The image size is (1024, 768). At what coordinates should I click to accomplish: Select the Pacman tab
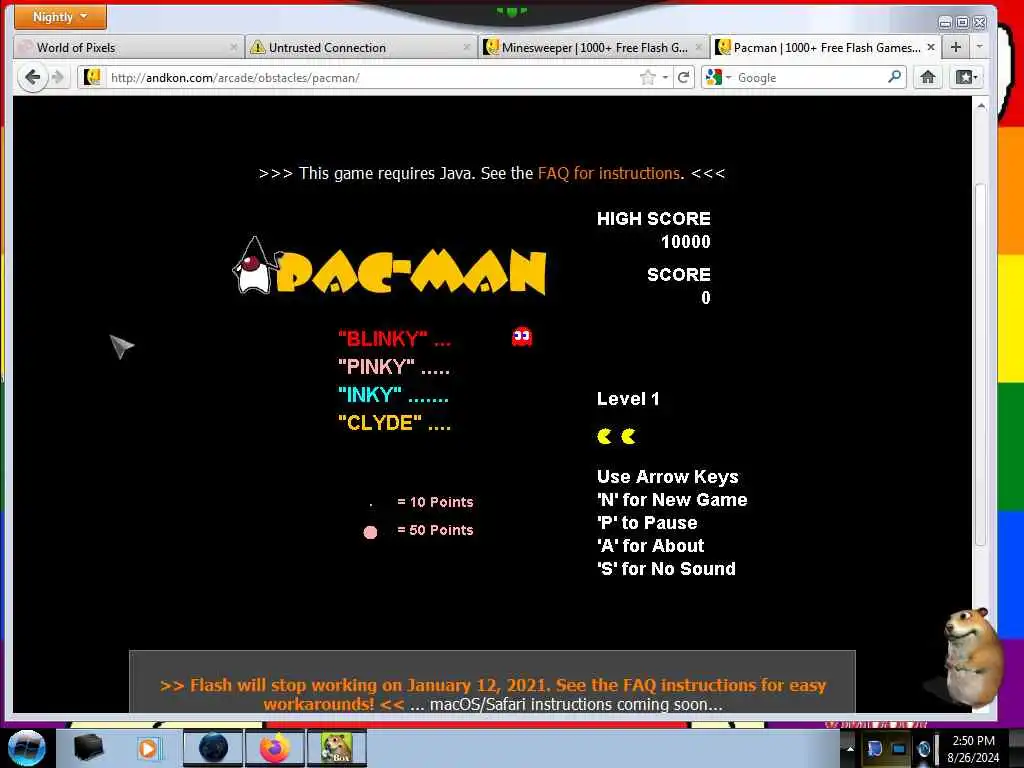point(826,47)
